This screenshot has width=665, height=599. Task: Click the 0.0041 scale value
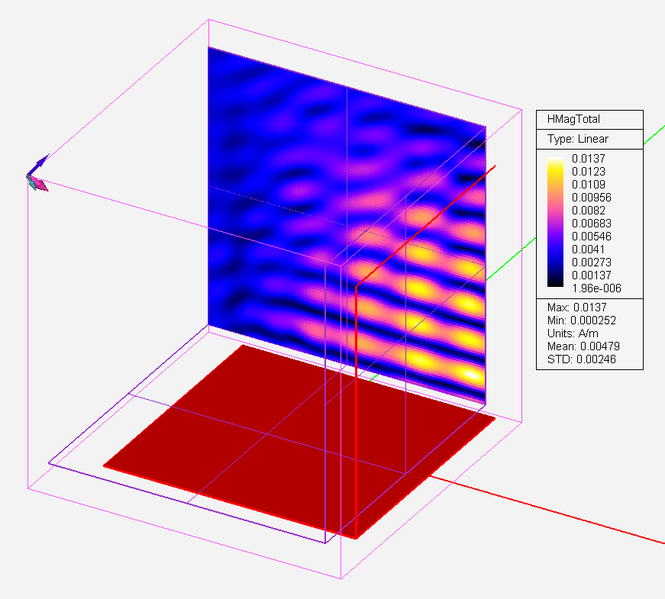(x=588, y=249)
